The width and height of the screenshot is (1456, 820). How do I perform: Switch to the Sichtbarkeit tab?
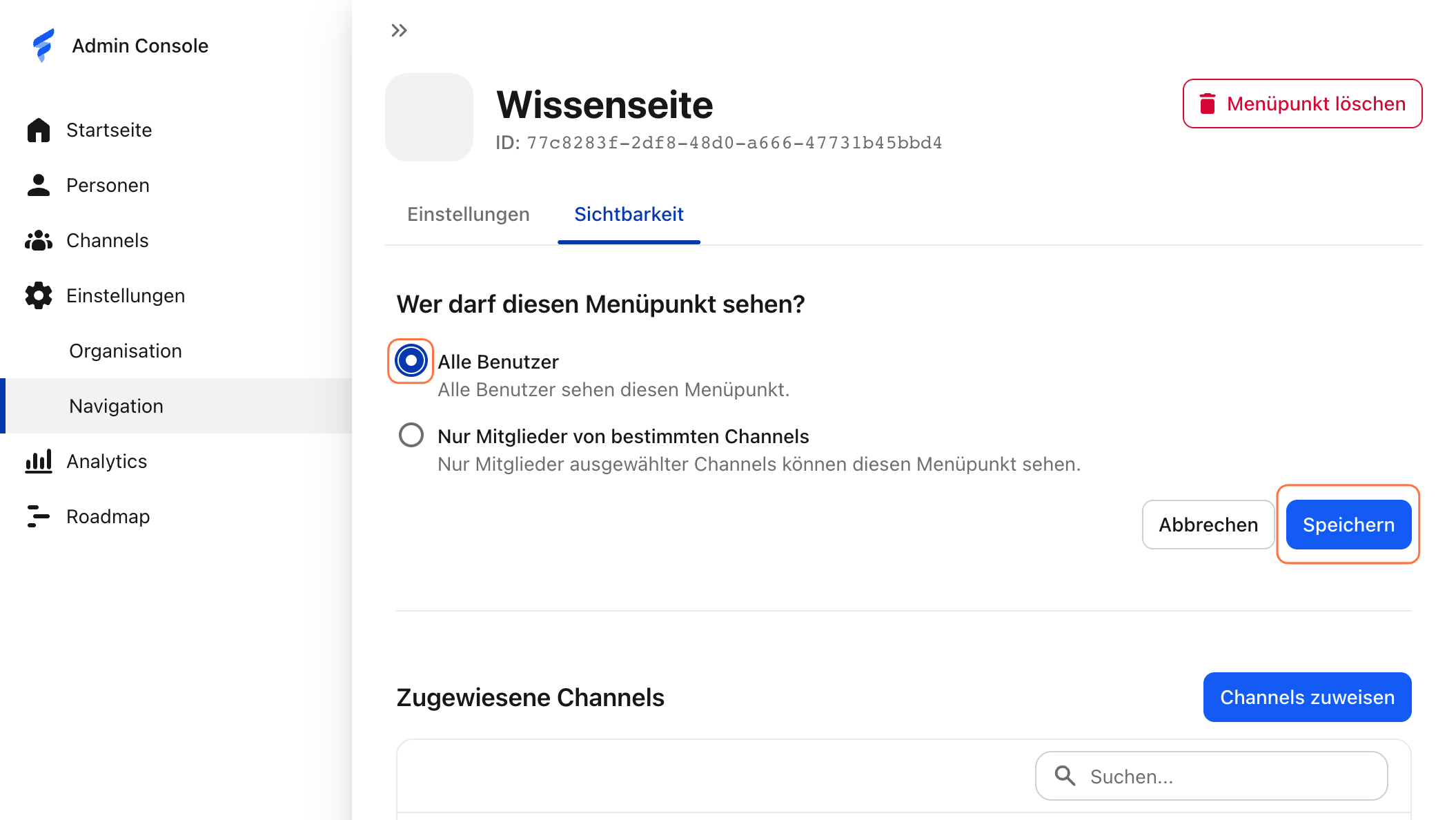pos(629,214)
